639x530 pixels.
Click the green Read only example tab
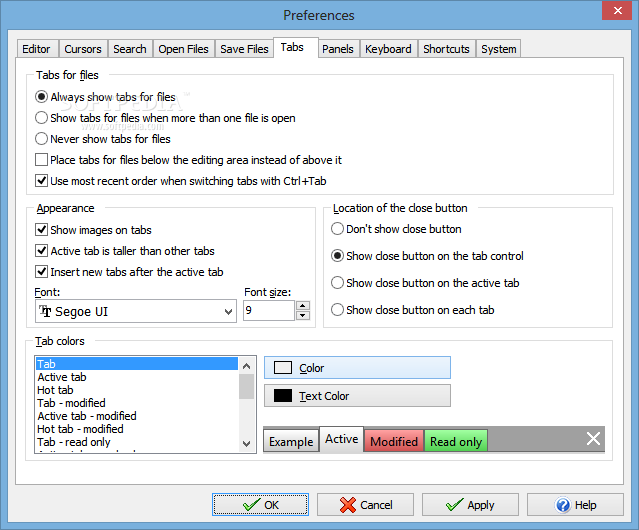coord(456,441)
